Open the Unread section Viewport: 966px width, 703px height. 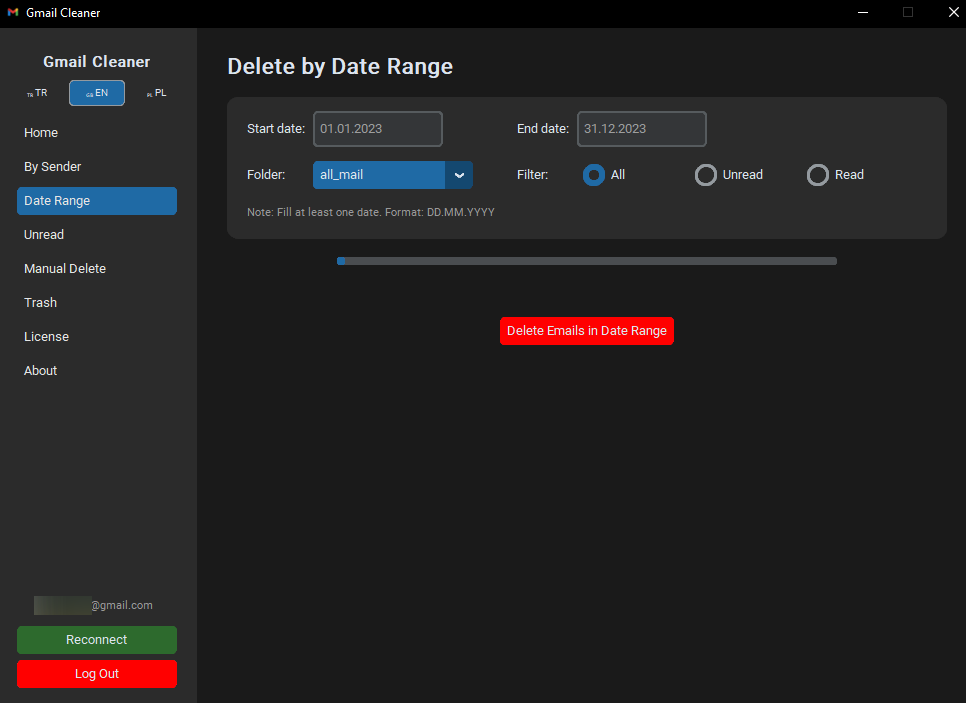97,235
